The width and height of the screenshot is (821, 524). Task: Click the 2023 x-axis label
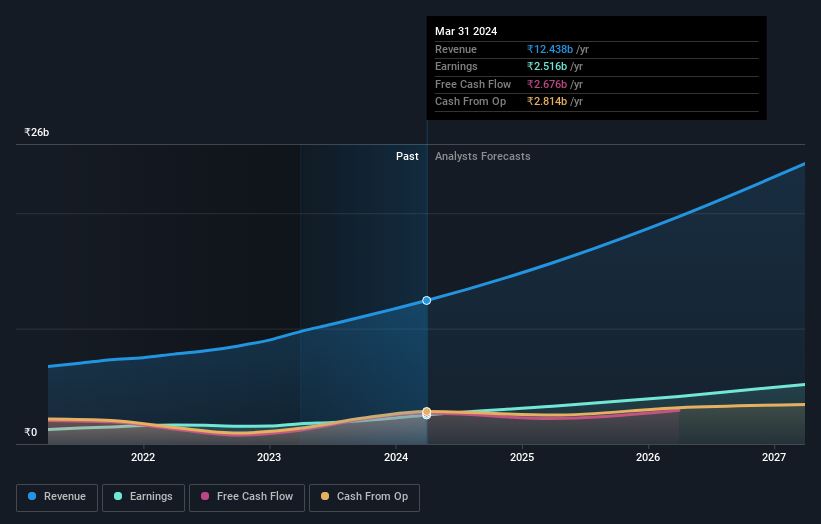pos(269,458)
